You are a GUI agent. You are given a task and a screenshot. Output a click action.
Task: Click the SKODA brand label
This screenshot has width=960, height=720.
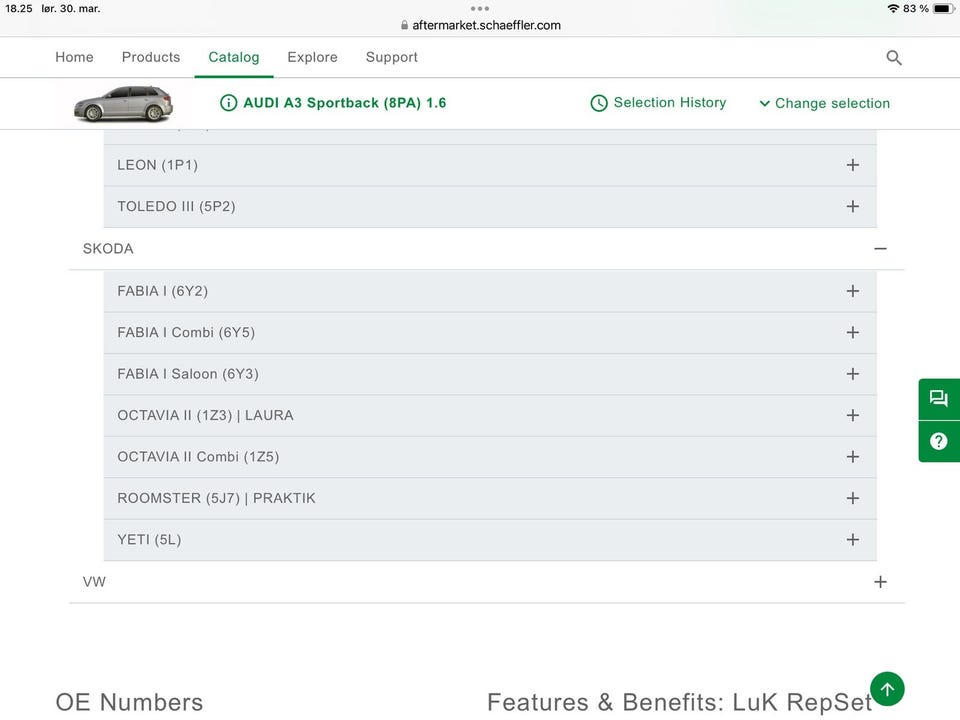(108, 249)
